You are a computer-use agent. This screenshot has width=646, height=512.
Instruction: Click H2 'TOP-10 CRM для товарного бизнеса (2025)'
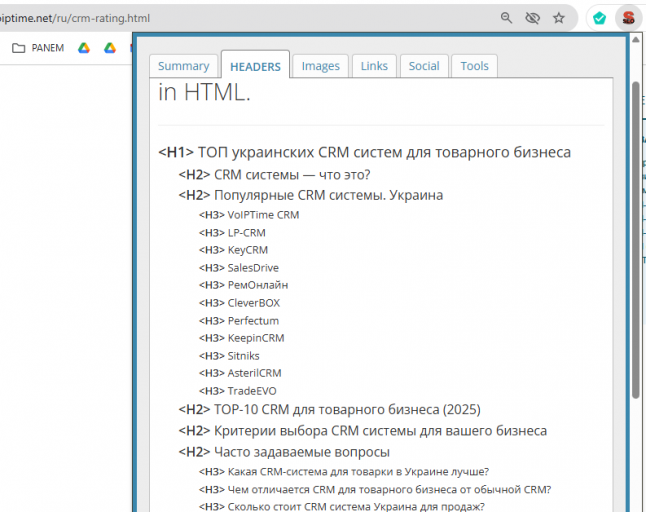(330, 409)
